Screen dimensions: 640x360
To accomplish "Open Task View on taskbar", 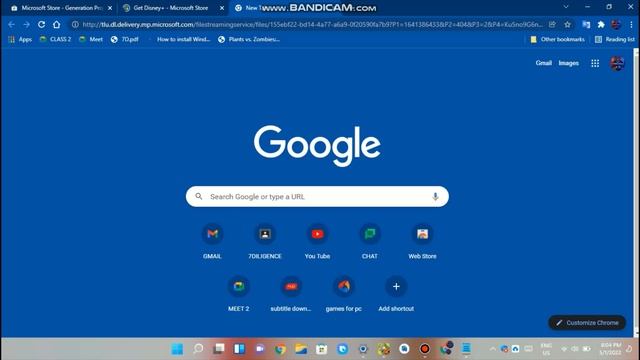I will pos(219,349).
